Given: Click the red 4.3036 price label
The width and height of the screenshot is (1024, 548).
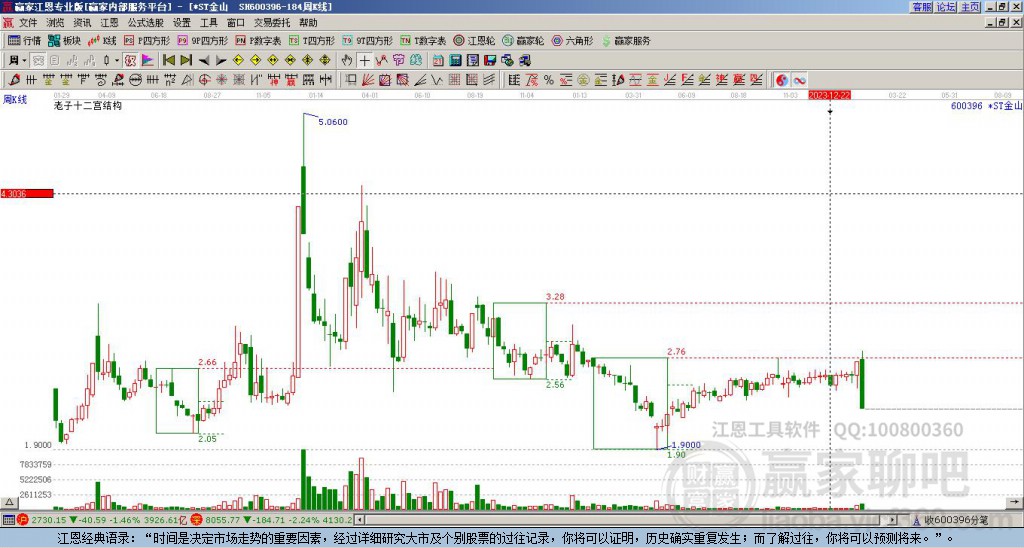Looking at the screenshot, I should (x=27, y=193).
